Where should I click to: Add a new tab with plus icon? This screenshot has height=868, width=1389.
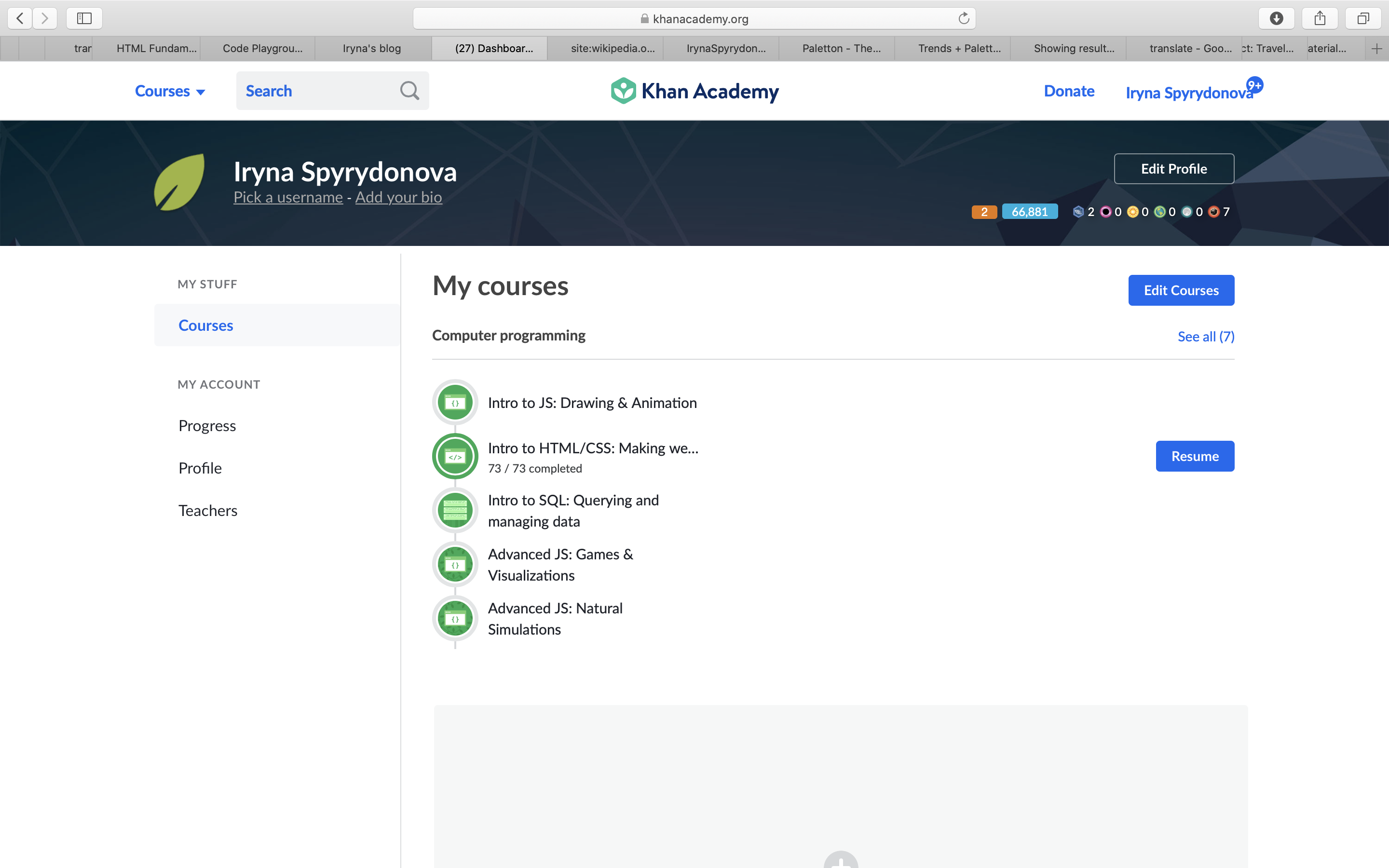(x=1376, y=49)
